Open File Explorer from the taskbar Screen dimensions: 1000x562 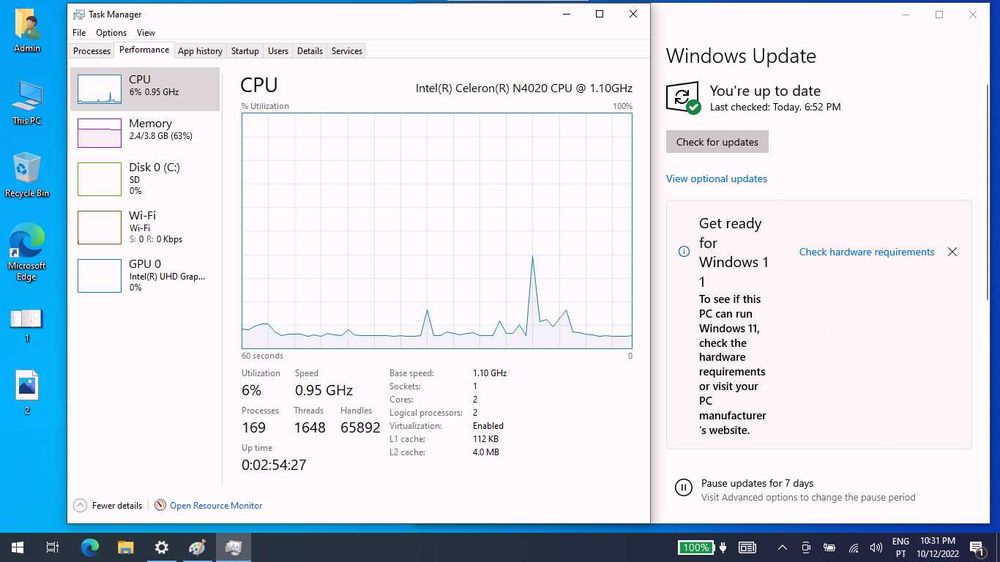tap(126, 547)
